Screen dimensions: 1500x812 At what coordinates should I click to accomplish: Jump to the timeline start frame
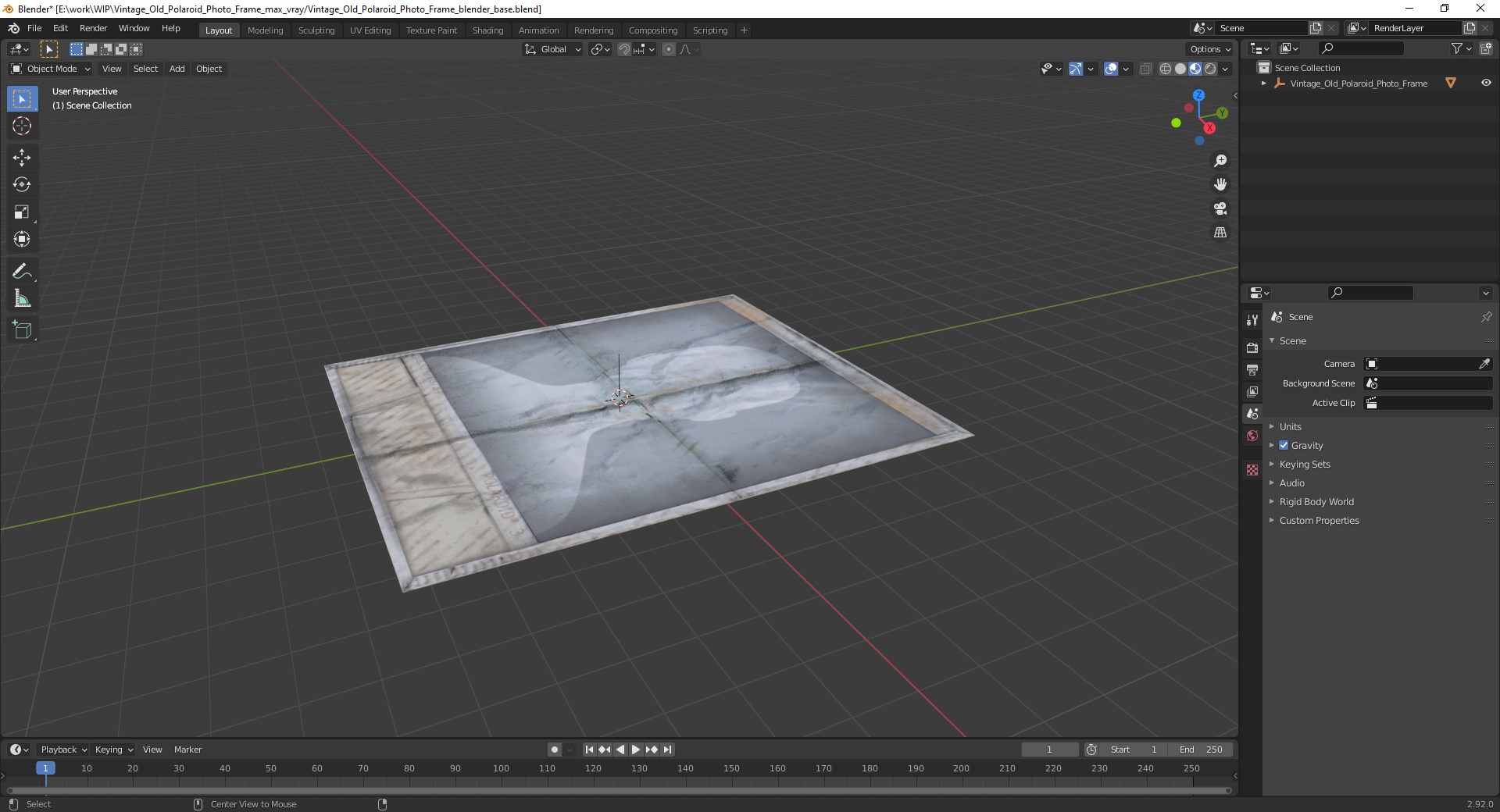(x=589, y=750)
